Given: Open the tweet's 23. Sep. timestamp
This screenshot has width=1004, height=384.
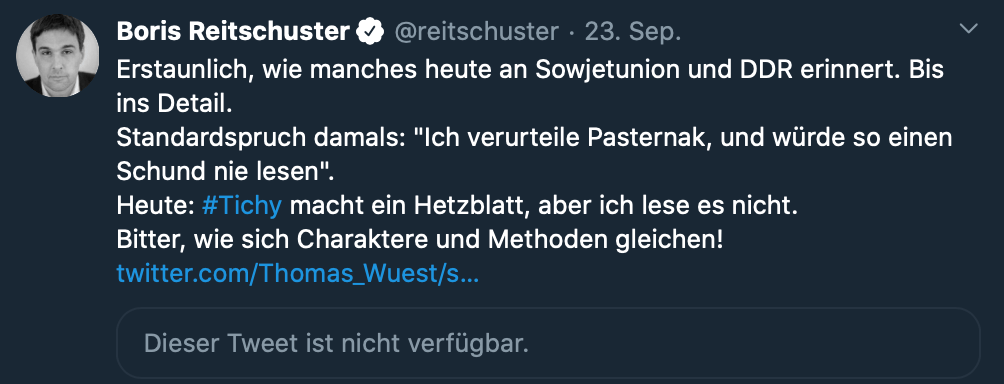Looking at the screenshot, I should pyautogui.click(x=633, y=31).
